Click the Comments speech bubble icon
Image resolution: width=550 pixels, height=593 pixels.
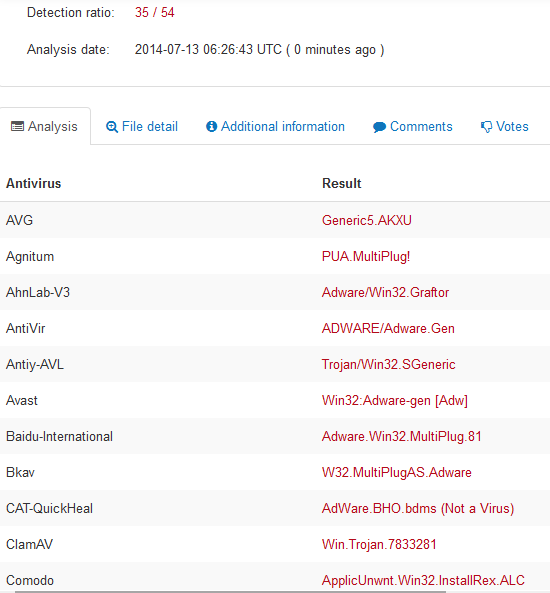[379, 127]
